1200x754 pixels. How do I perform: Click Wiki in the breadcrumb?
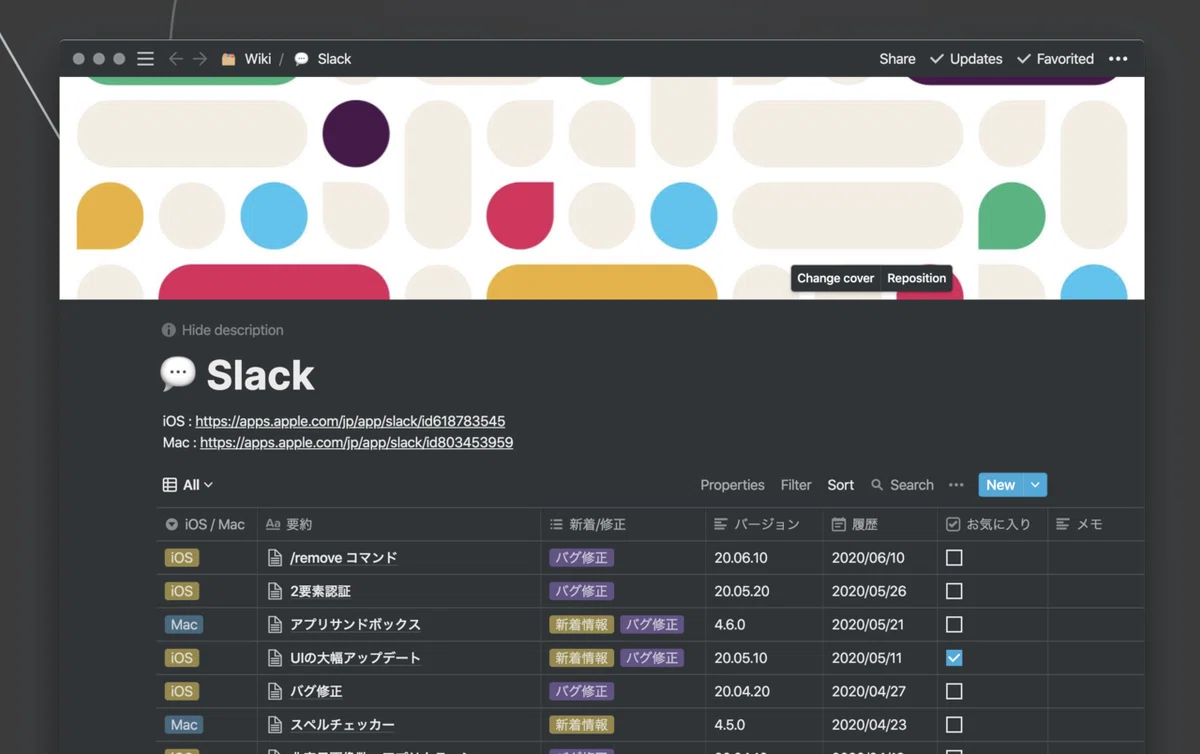click(258, 59)
